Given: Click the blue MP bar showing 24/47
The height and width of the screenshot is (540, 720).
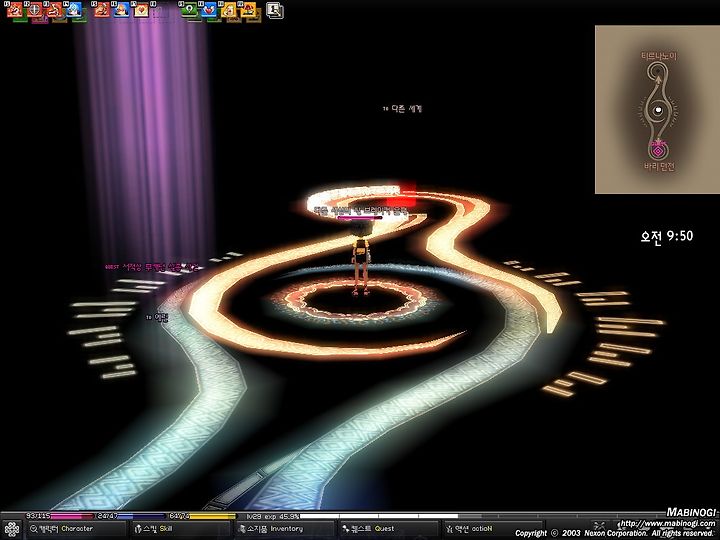Looking at the screenshot, I should (x=130, y=516).
